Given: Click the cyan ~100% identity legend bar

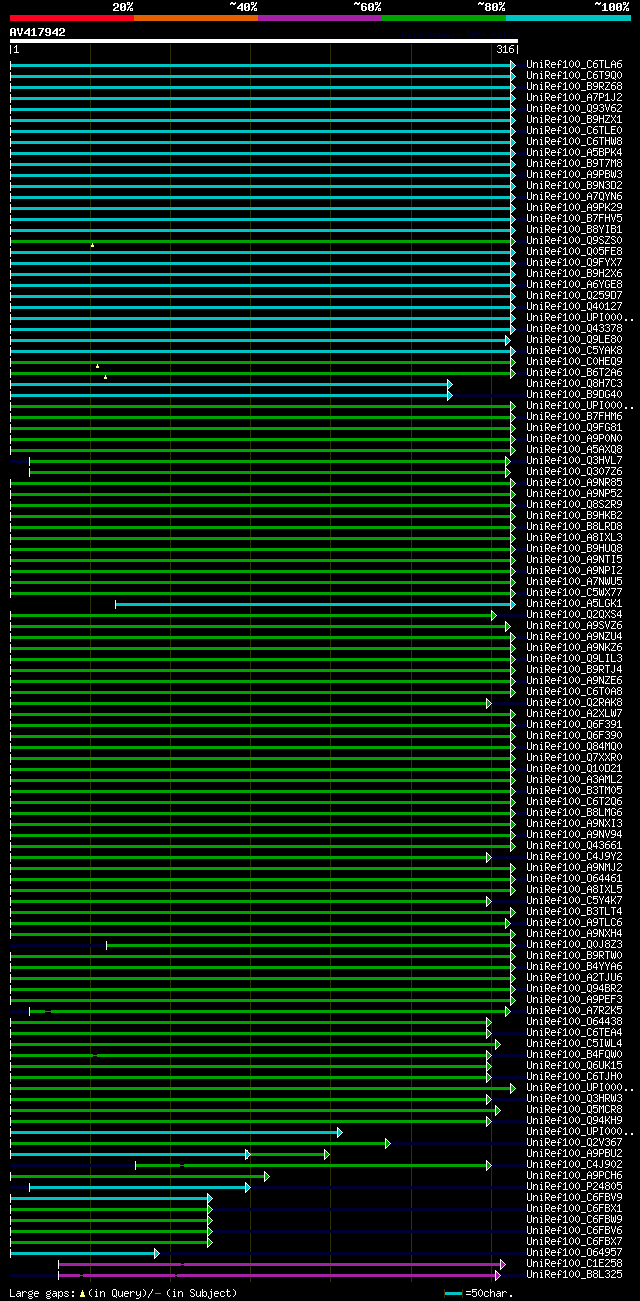Looking at the screenshot, I should [x=568, y=18].
